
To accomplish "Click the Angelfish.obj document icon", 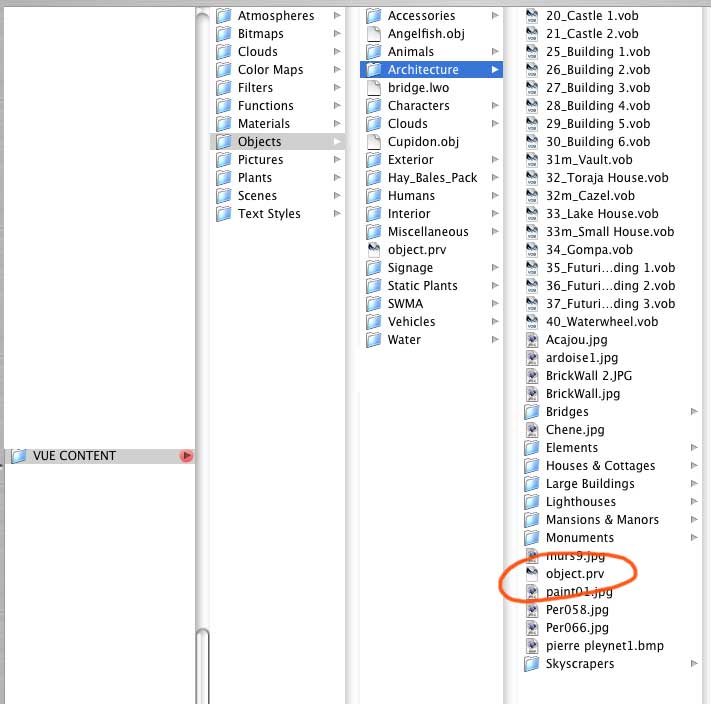I will [x=374, y=34].
